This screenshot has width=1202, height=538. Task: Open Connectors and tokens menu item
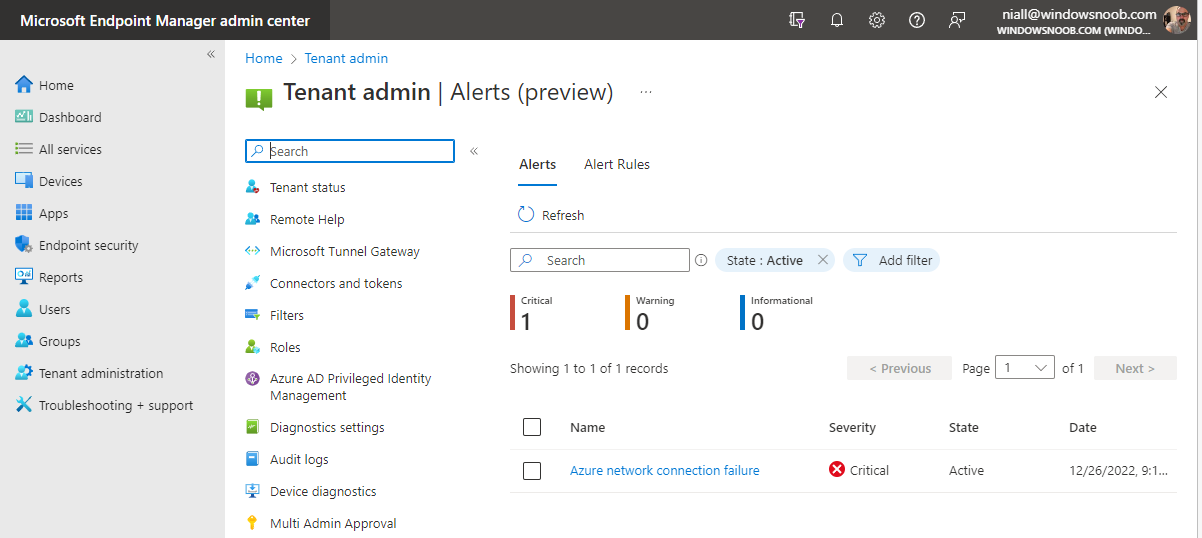tap(336, 283)
